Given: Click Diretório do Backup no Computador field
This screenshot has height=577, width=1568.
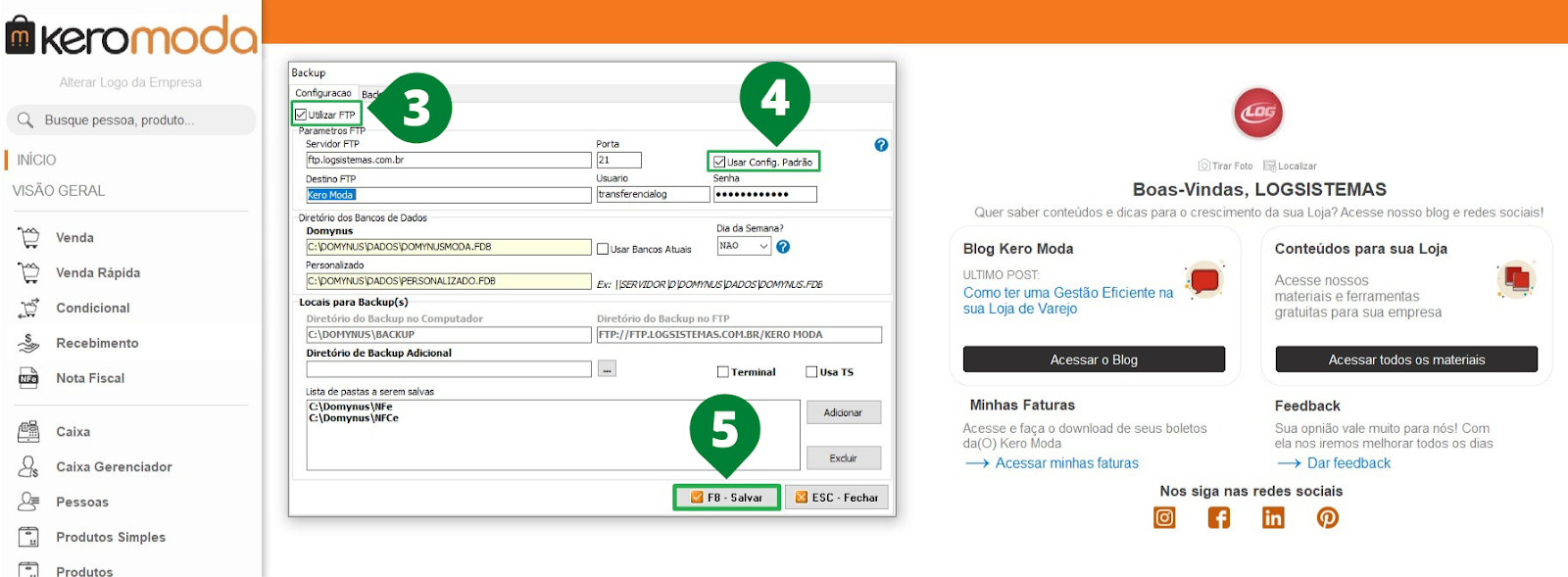Looking at the screenshot, I should tap(449, 335).
